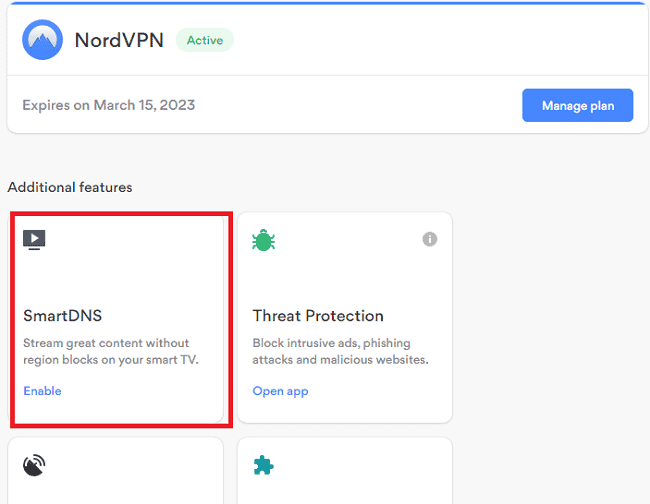Click the Threat Protection description about intrusive ads
The height and width of the screenshot is (504, 650).
tap(340, 351)
